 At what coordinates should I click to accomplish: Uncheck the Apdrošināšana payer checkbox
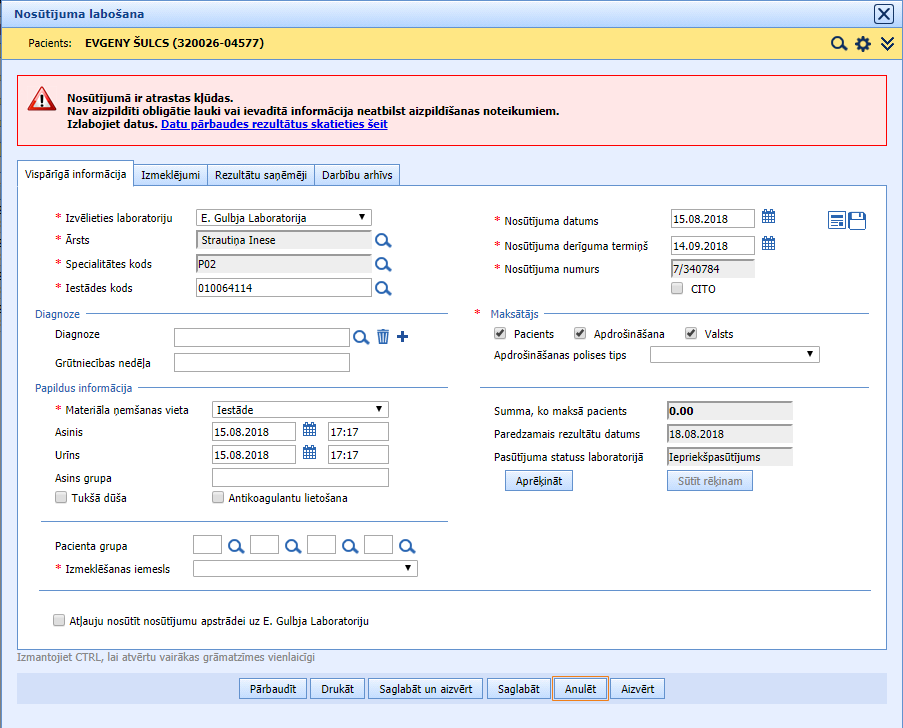point(580,334)
